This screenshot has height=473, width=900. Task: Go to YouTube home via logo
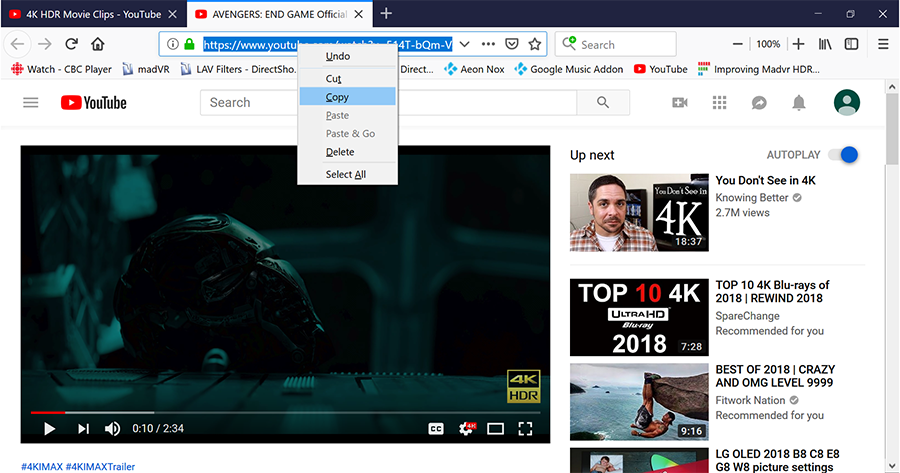pos(94,103)
